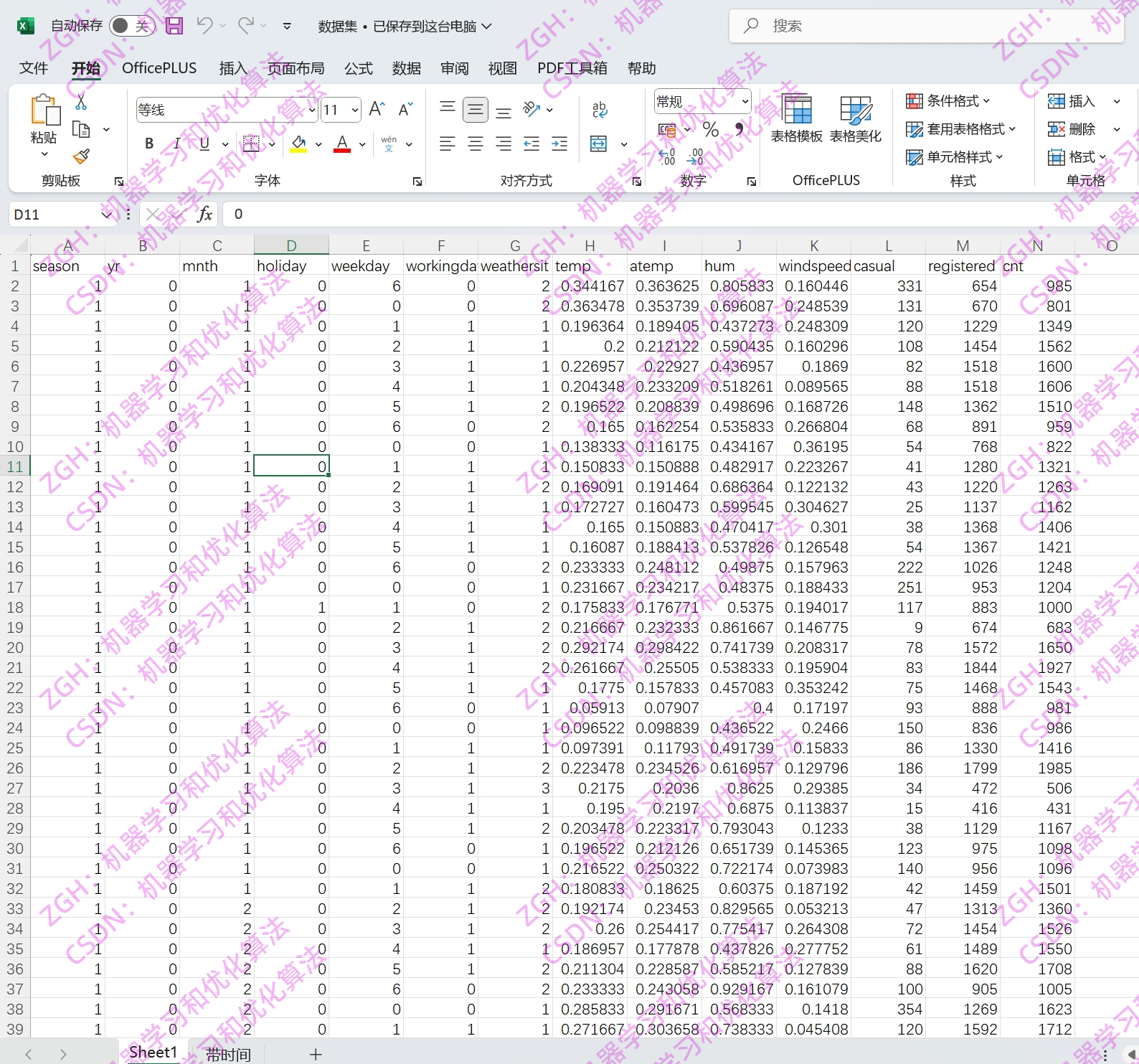Click the Comma Style icon

click(x=739, y=129)
